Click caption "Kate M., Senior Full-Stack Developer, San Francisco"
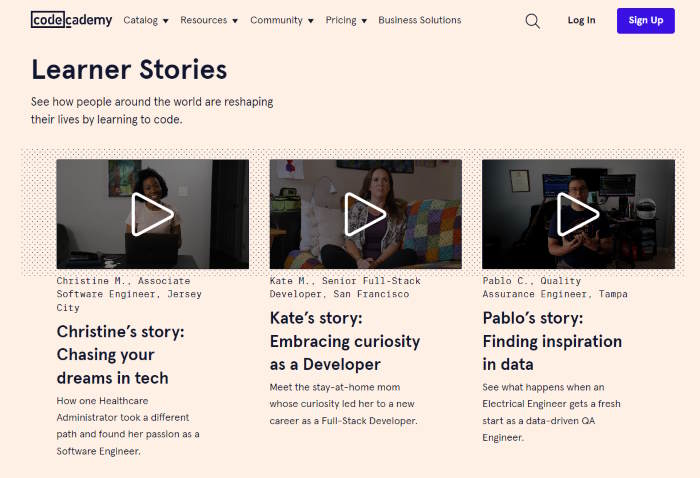 [x=345, y=287]
